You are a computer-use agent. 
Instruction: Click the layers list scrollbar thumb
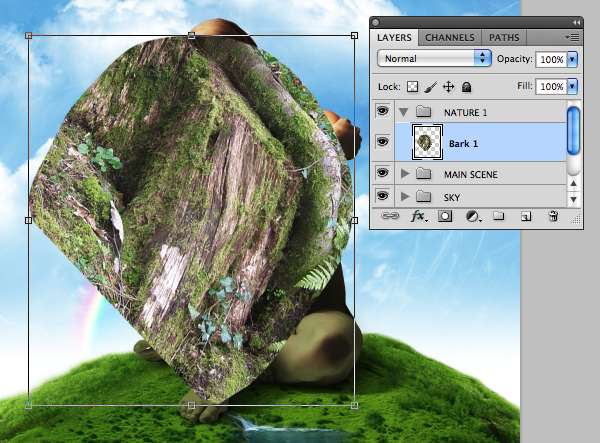[x=573, y=131]
